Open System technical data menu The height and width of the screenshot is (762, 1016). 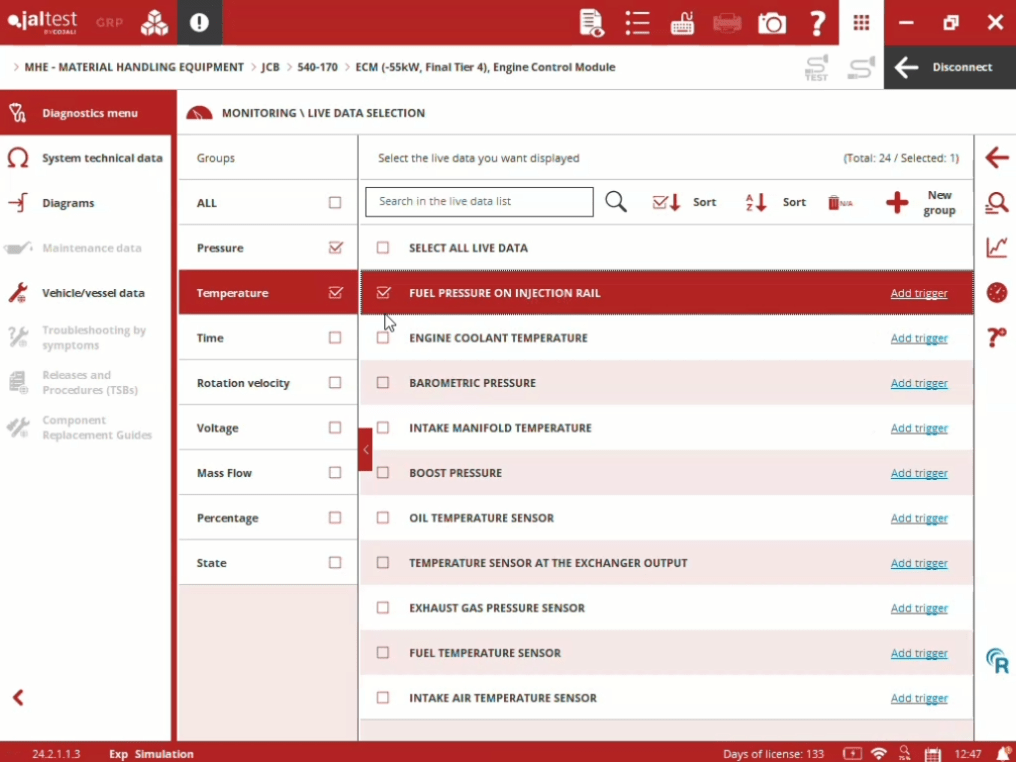pyautogui.click(x=100, y=158)
